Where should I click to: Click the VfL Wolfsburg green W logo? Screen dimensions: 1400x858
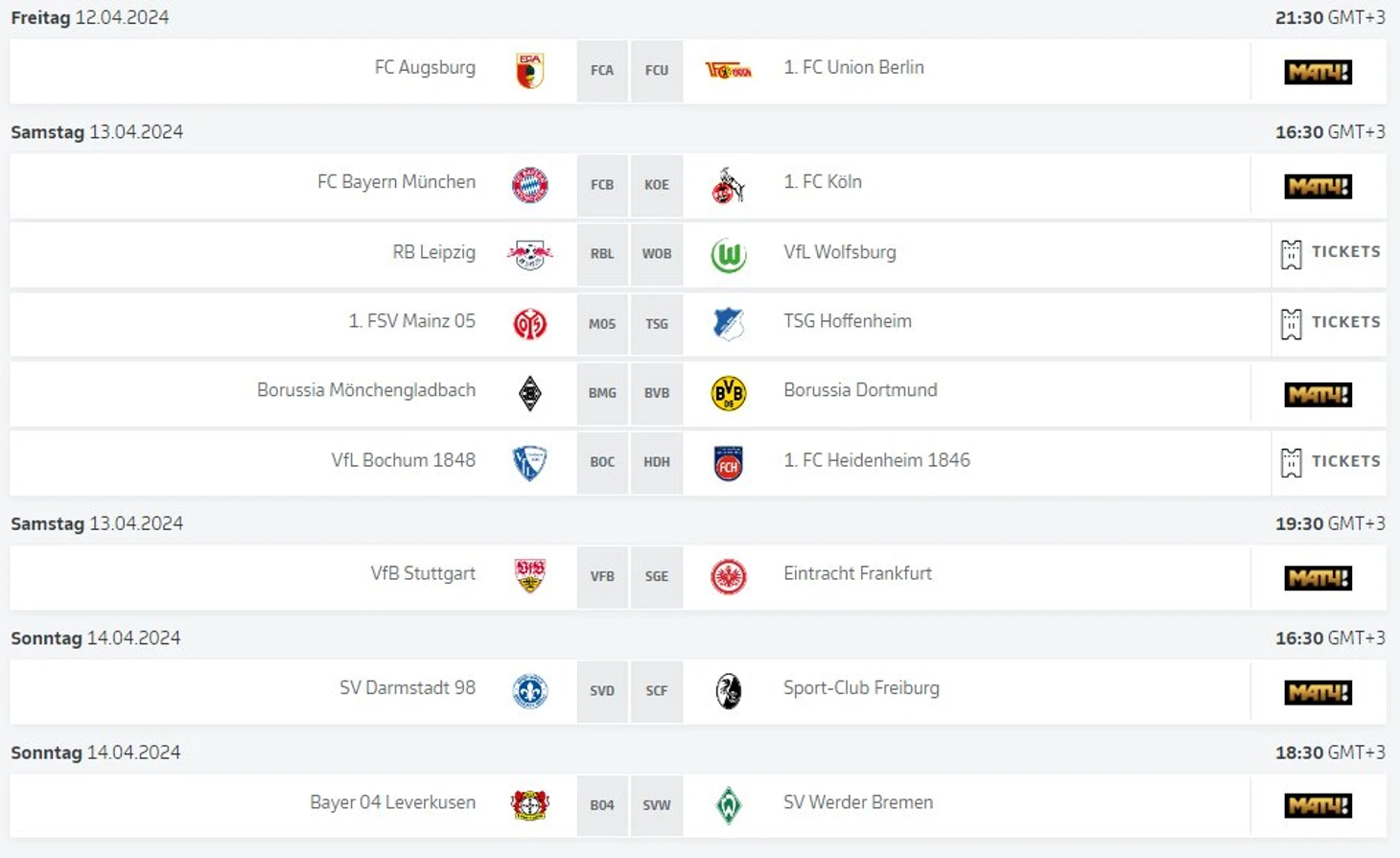tap(729, 256)
